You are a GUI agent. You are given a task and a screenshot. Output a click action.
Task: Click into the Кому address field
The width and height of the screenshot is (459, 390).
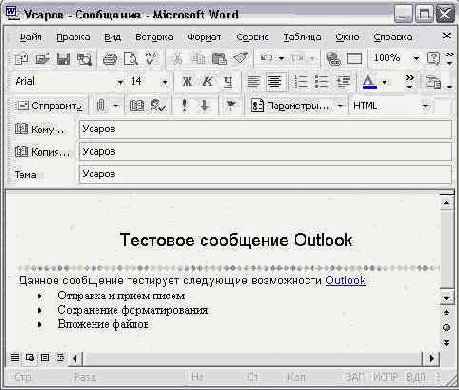(265, 129)
